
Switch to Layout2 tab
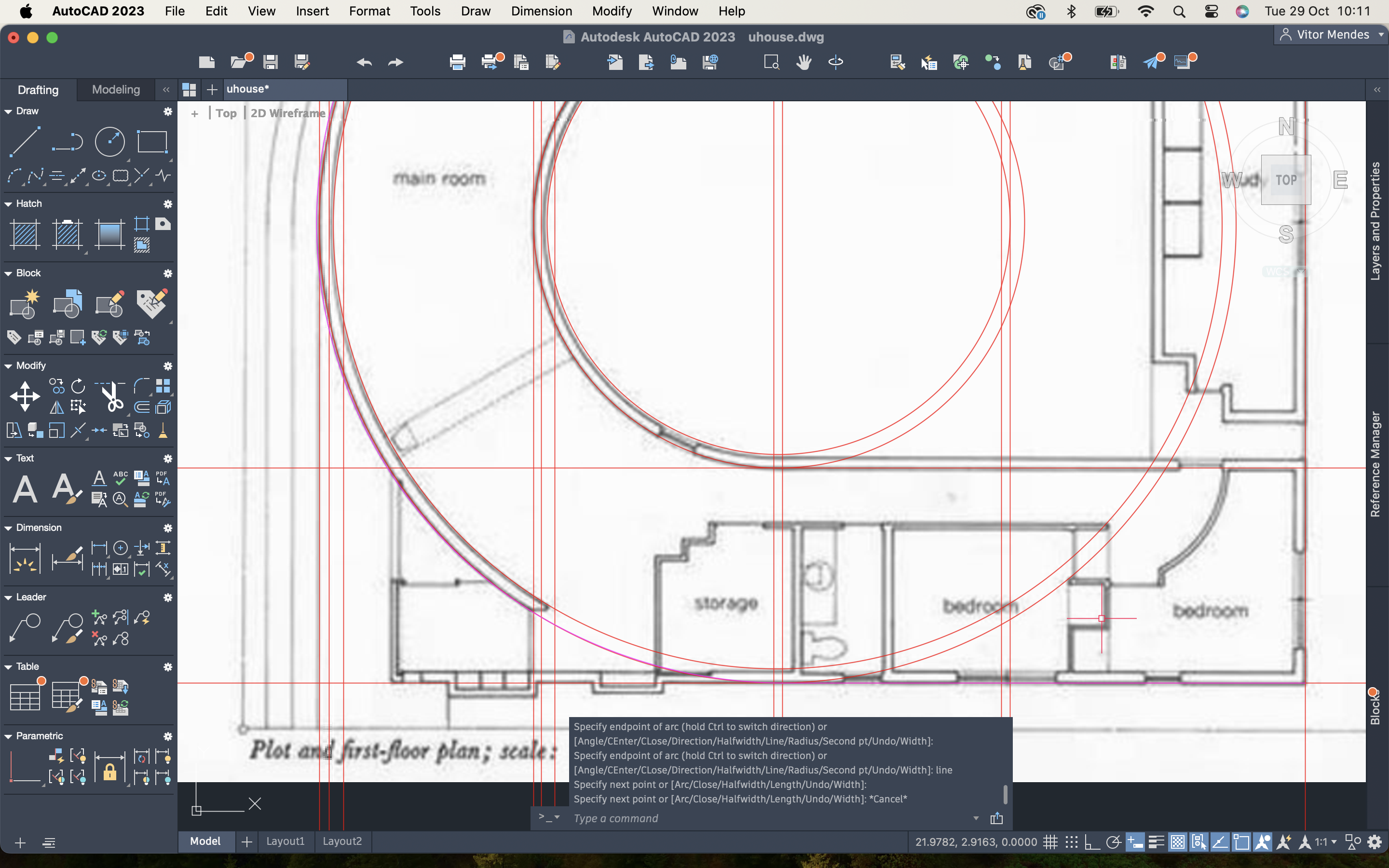(x=342, y=841)
